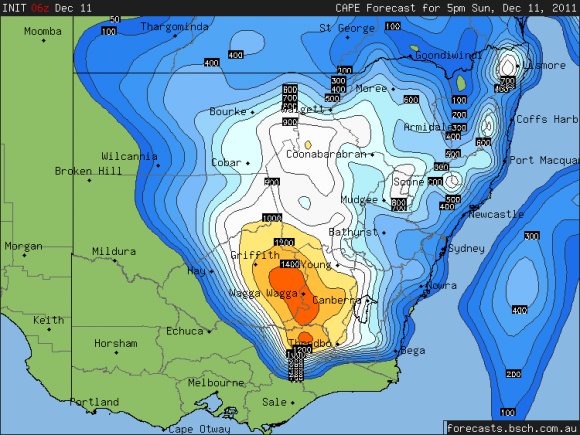Click the Mildura city label
Image resolution: width=580 pixels, height=435 pixels.
114,252
